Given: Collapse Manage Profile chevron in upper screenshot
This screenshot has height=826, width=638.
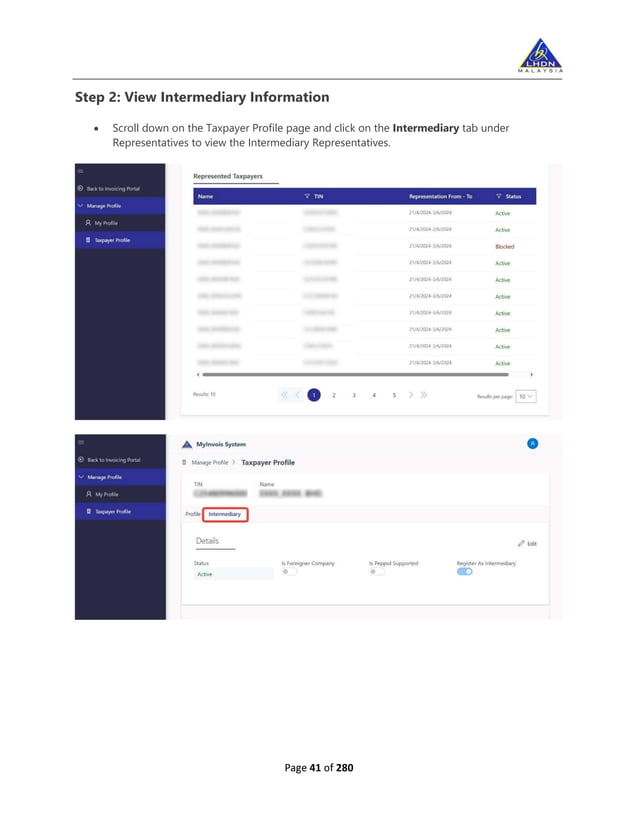Looking at the screenshot, I should point(81,205).
